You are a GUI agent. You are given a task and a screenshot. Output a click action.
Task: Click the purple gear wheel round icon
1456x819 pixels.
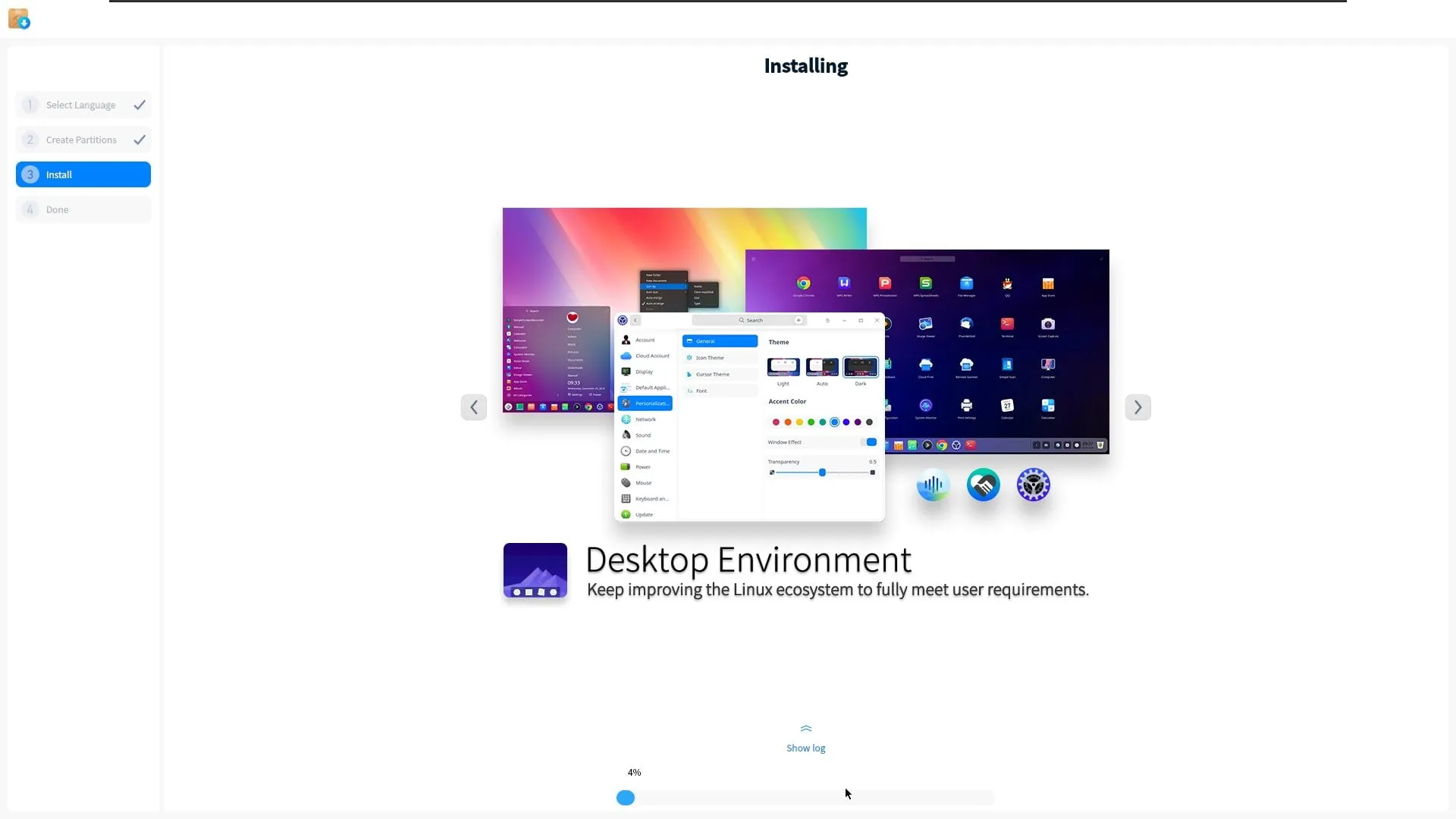coord(1033,485)
